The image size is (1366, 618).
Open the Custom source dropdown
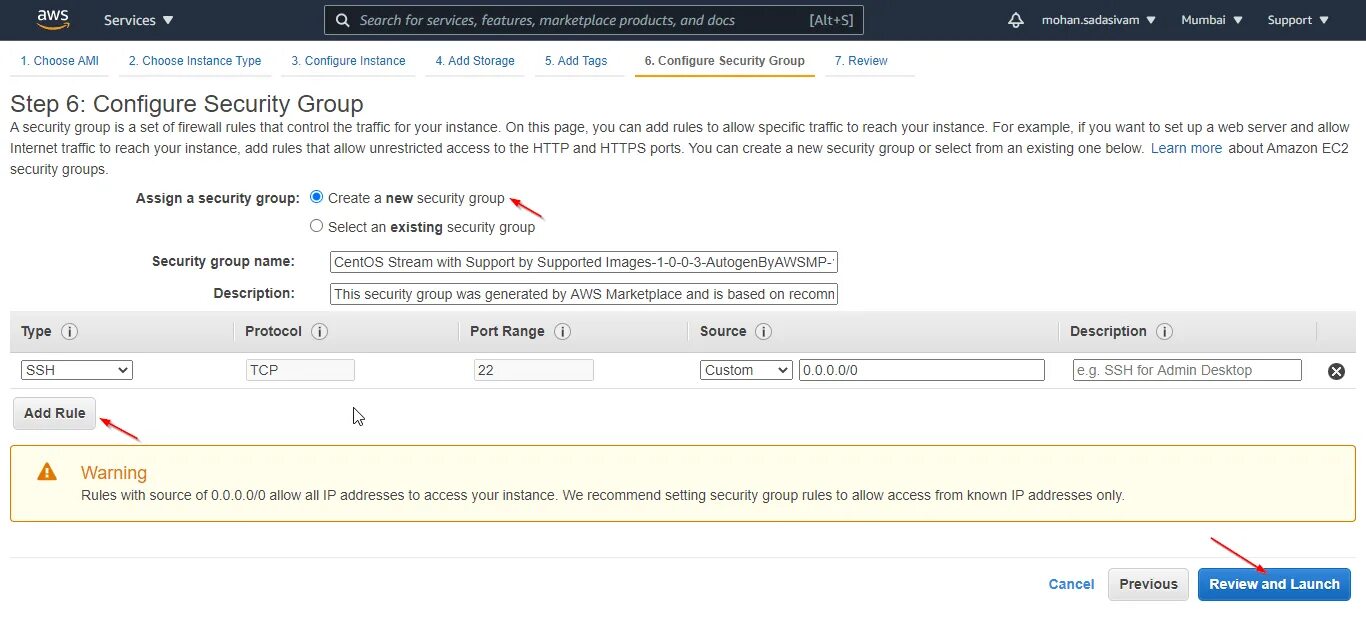pyautogui.click(x=746, y=370)
